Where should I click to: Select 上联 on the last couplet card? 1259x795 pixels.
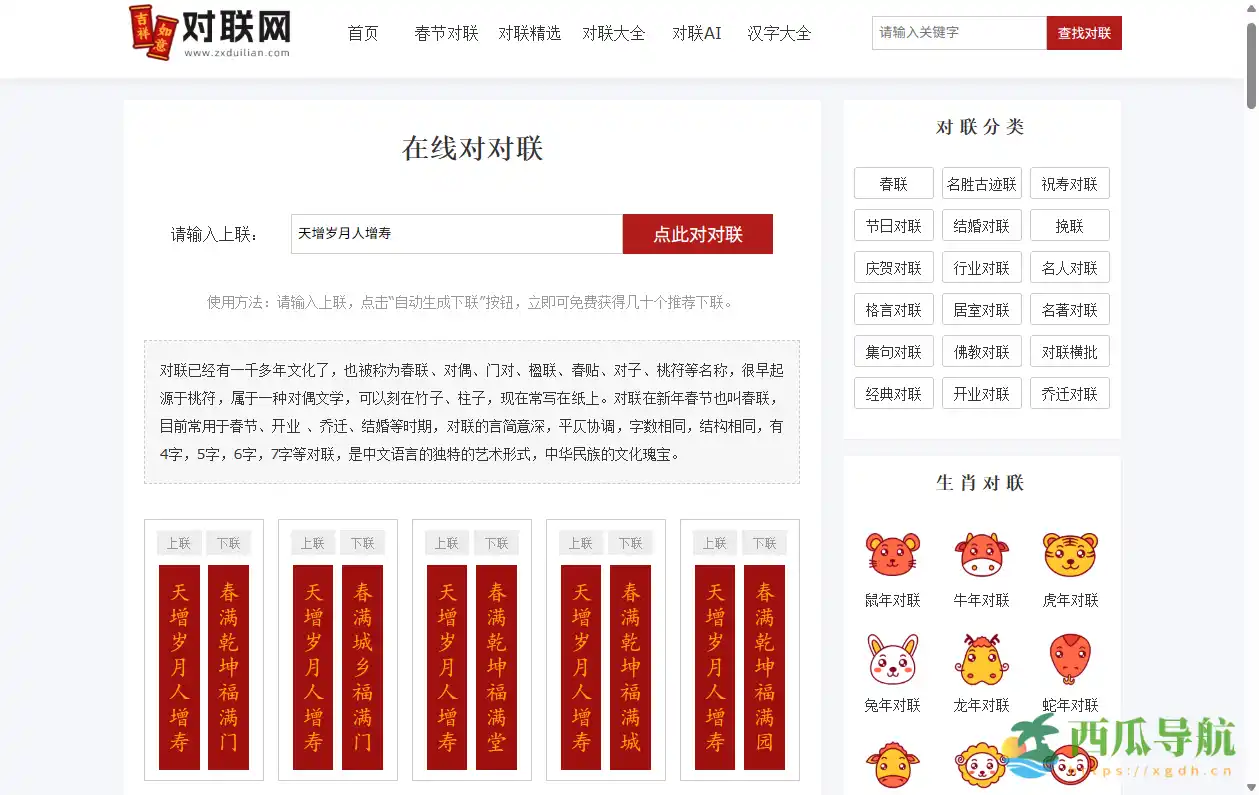tap(713, 542)
